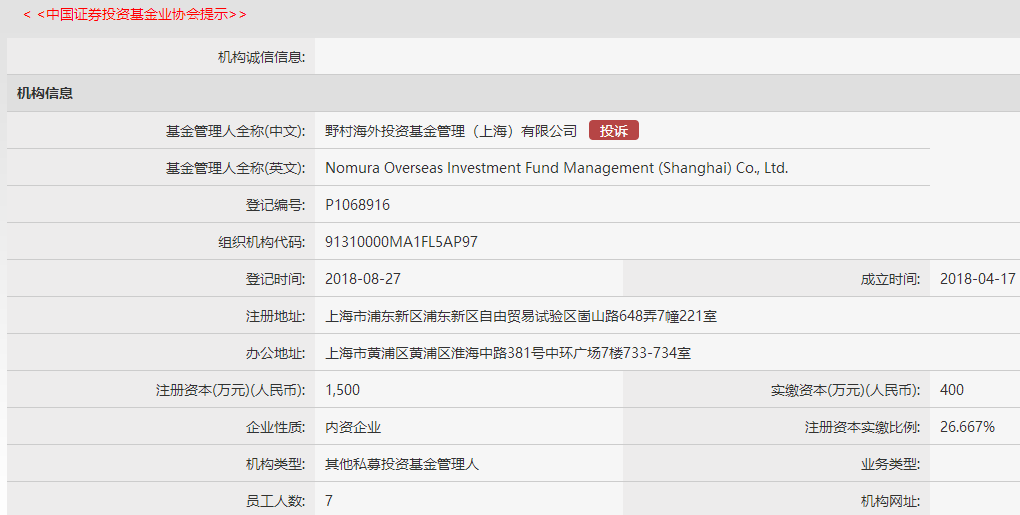Click the 机构诚信信息 label

(261, 57)
